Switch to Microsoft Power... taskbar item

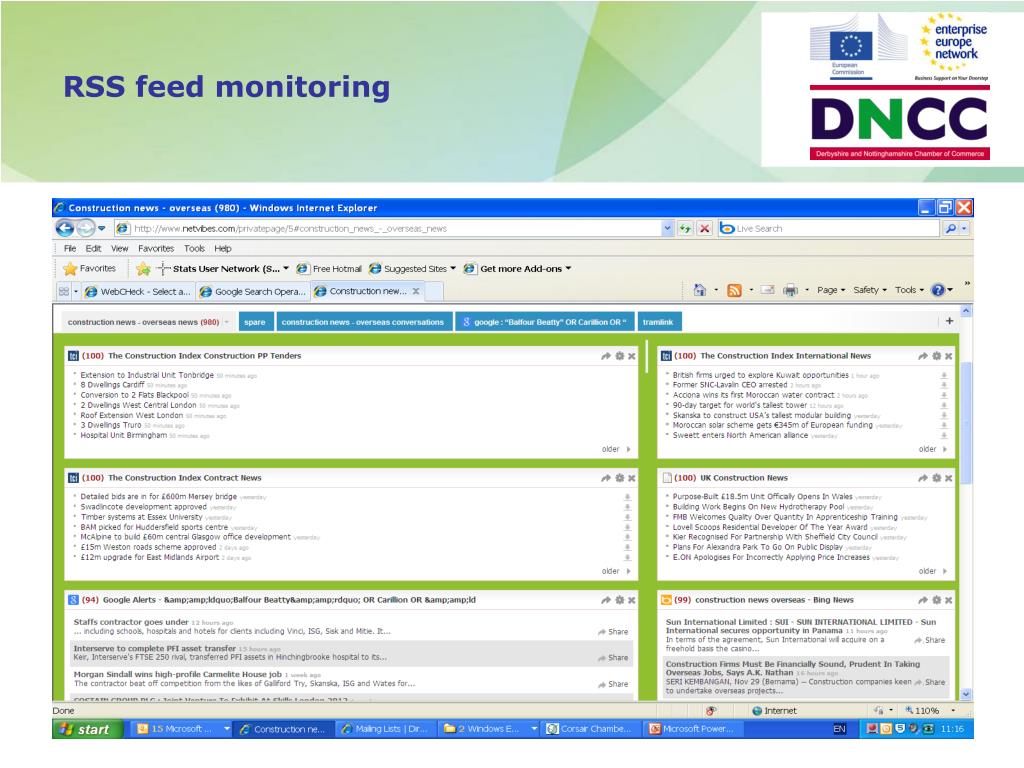[691, 729]
